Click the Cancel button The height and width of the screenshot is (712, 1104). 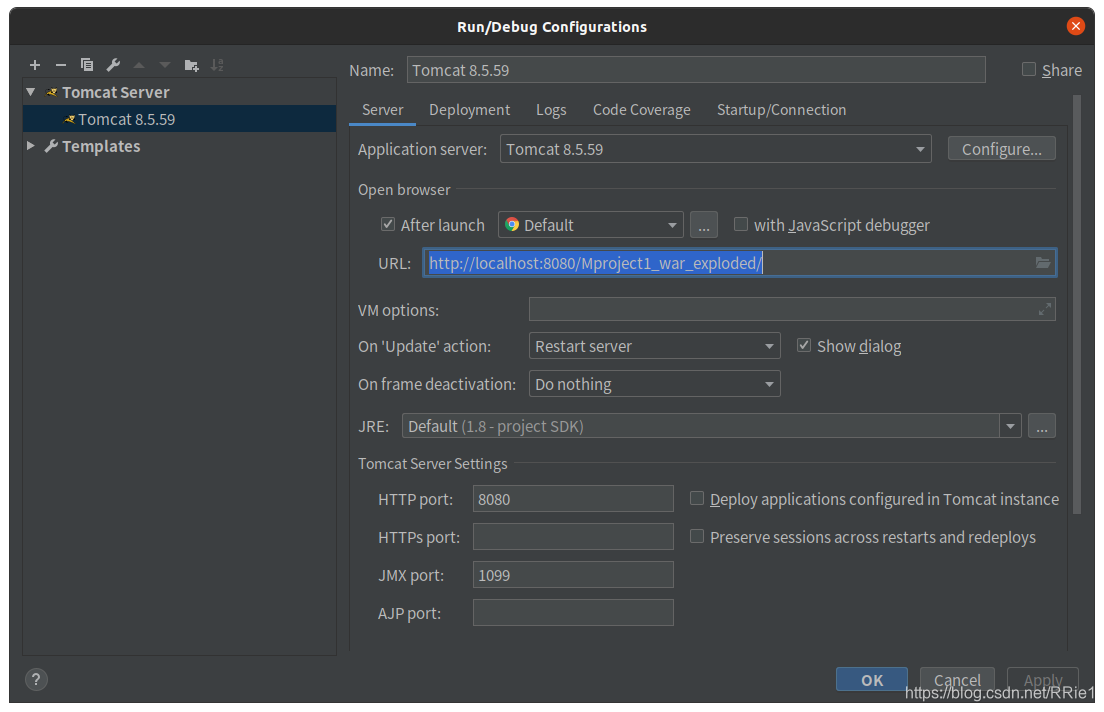957,680
